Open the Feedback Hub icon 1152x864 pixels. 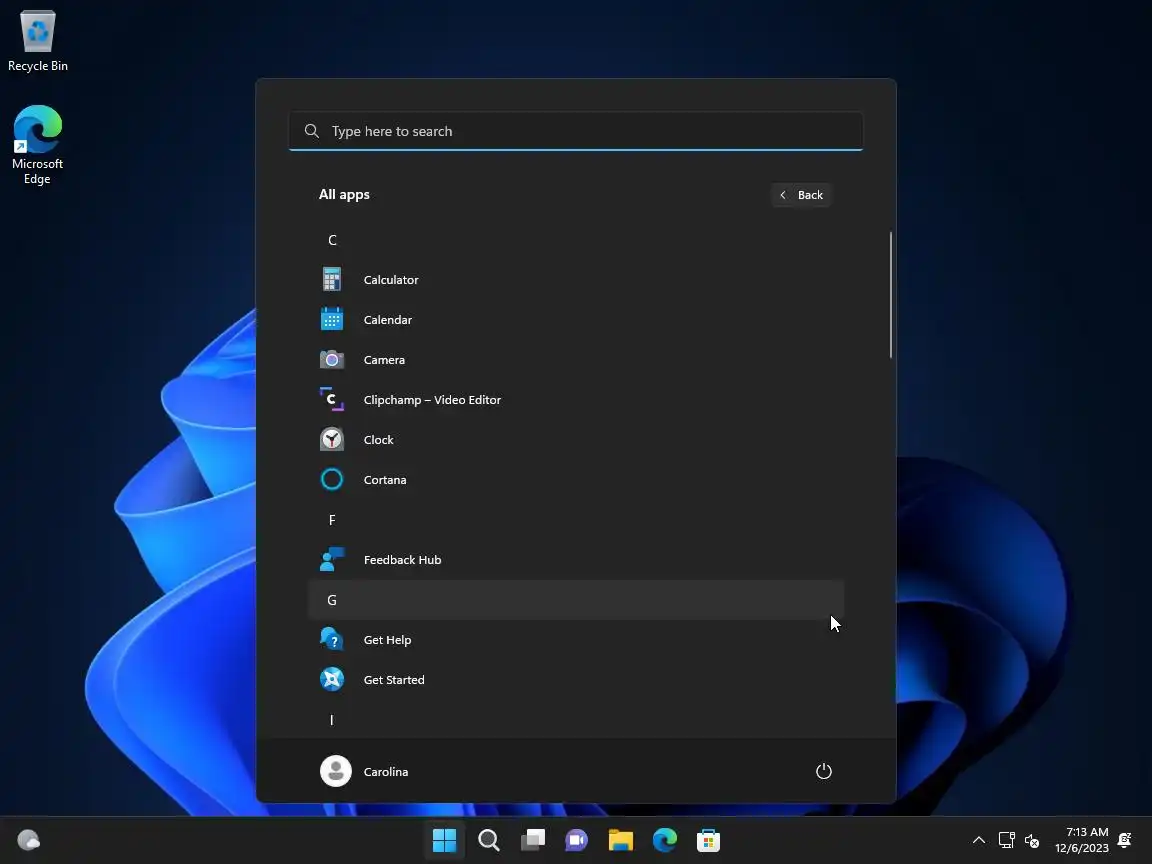click(331, 559)
